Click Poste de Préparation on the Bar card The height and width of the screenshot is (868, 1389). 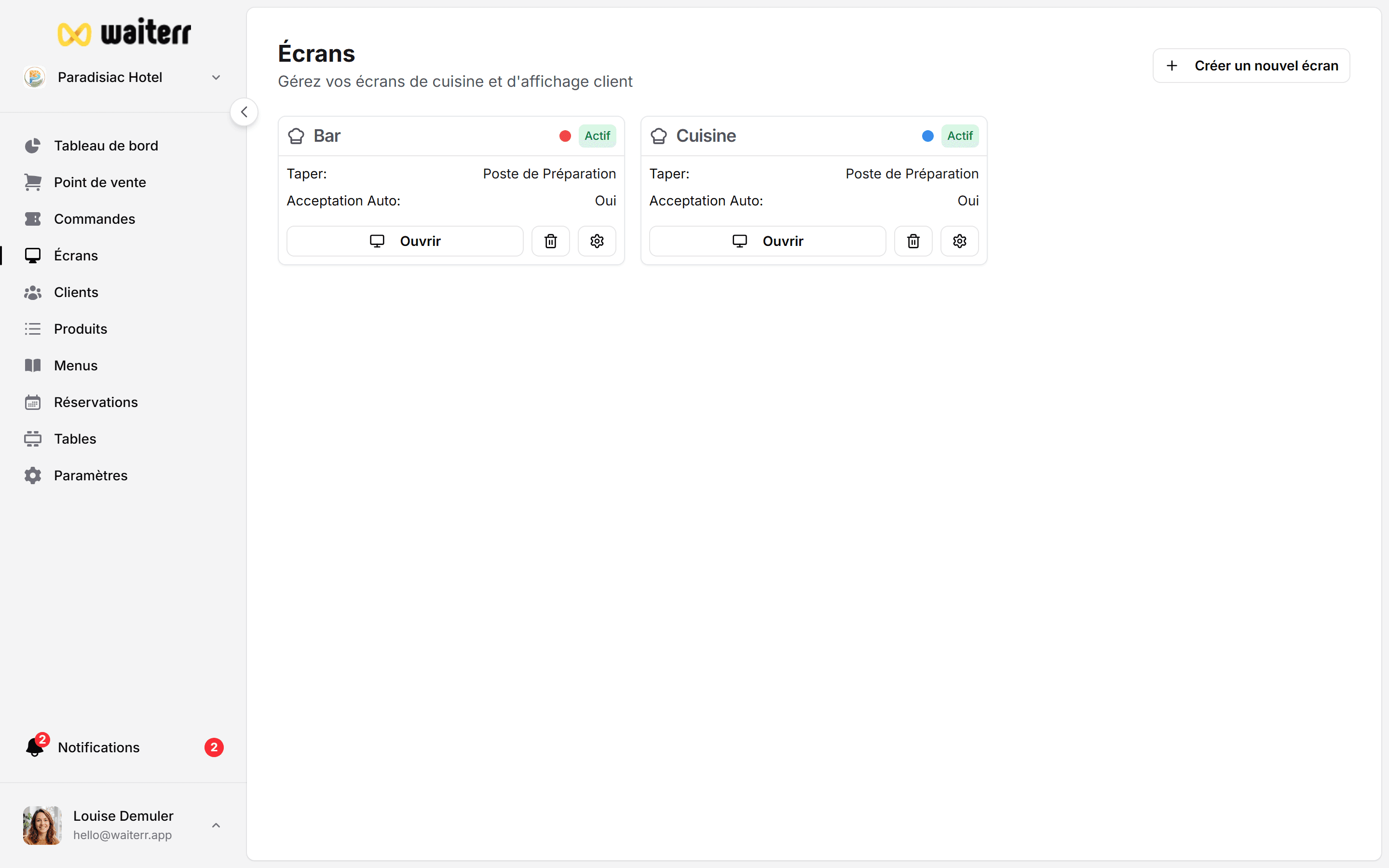coord(549,174)
